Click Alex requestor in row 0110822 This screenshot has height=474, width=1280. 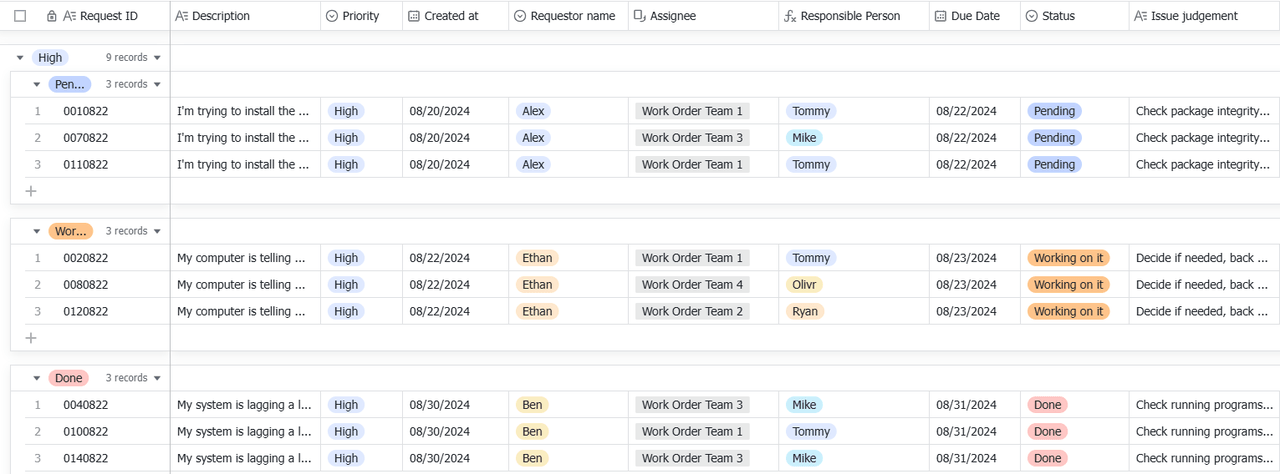tap(533, 164)
